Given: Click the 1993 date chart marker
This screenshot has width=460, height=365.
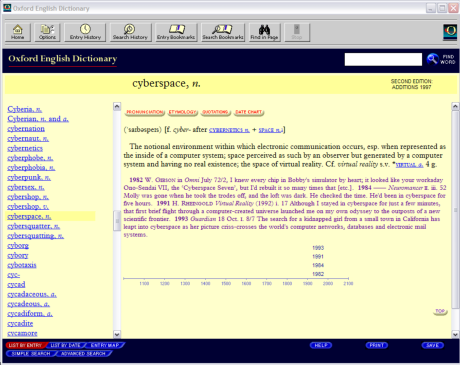Looking at the screenshot, I should pyautogui.click(x=318, y=248).
